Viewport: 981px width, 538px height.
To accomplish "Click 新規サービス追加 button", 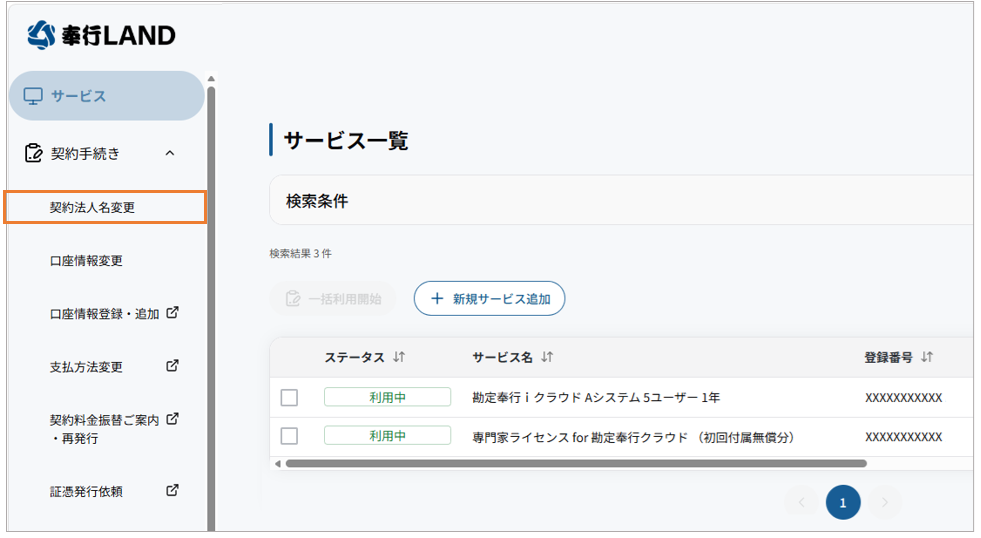I will tap(489, 298).
